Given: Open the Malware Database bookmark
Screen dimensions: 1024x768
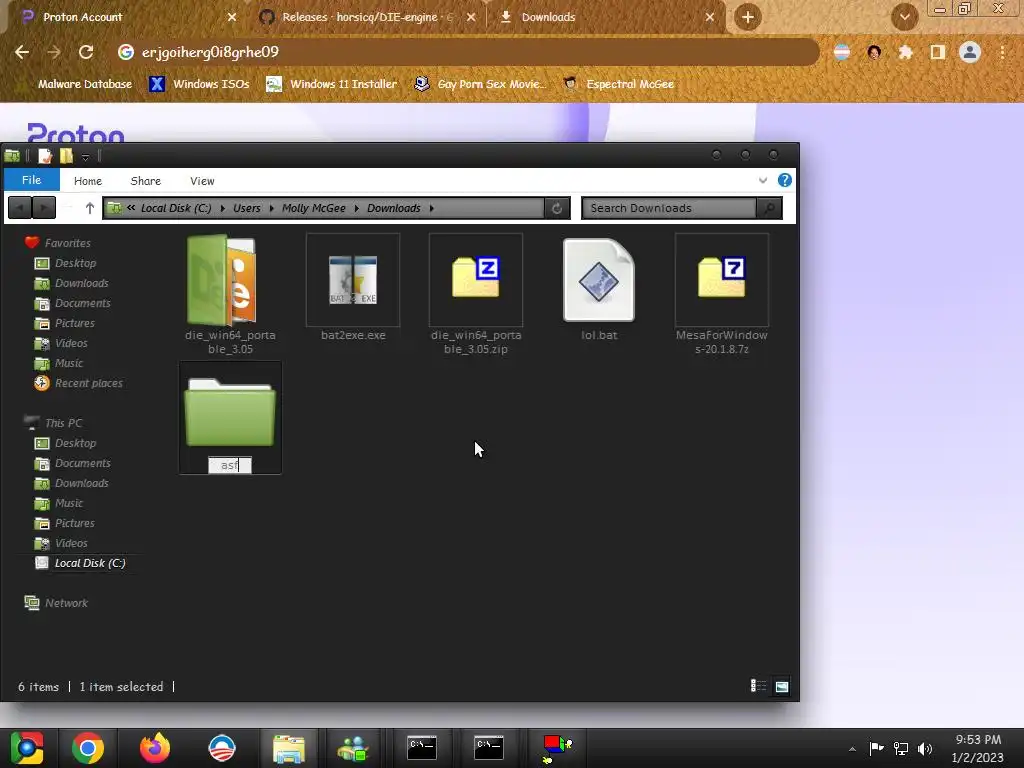Looking at the screenshot, I should (84, 84).
